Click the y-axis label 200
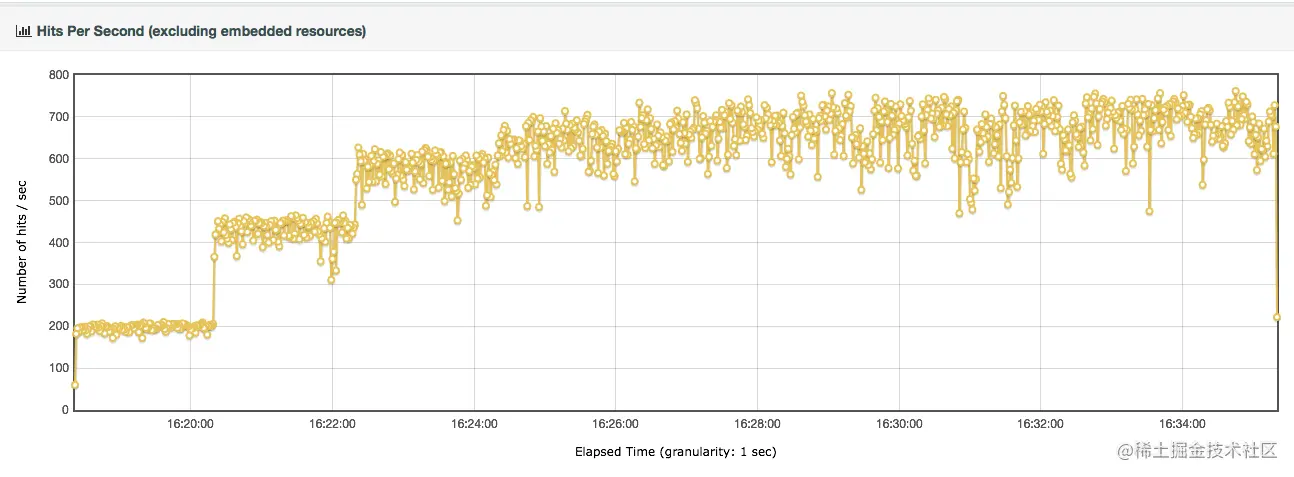 58,327
